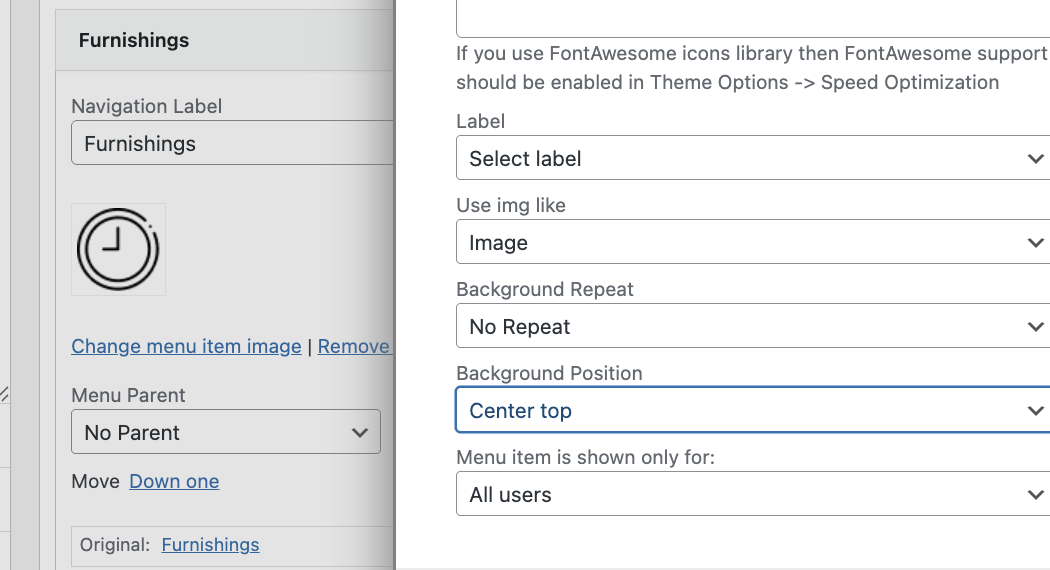
Task: Focus the Navigation Label text field
Action: click(232, 144)
